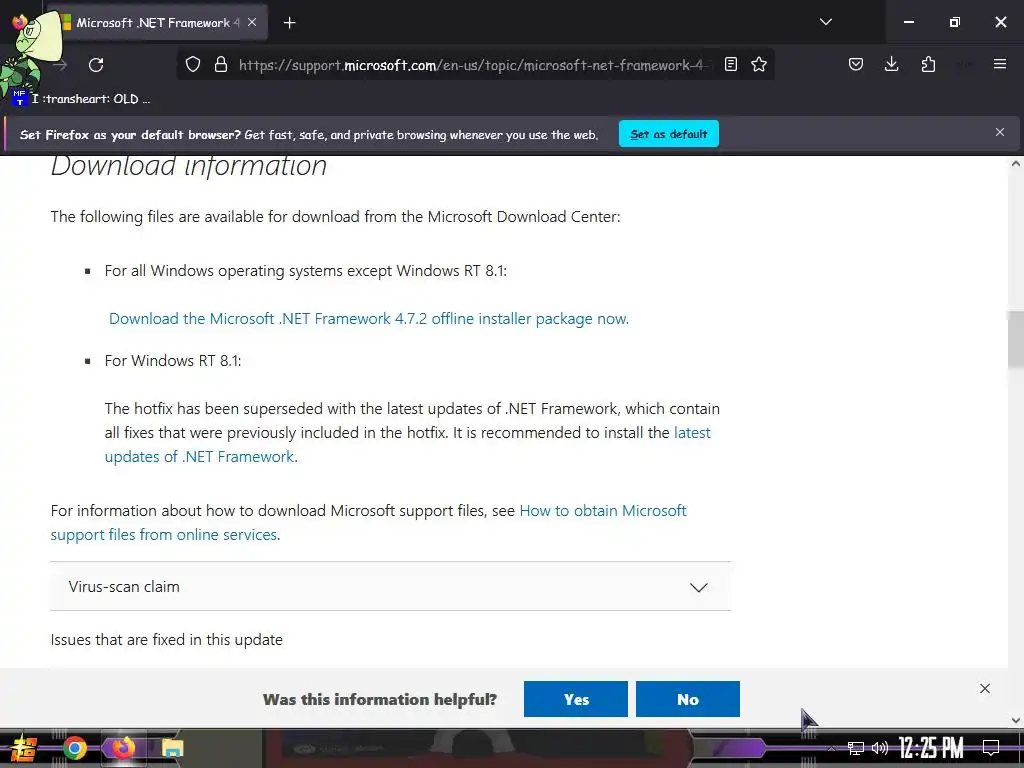Close the Microsoft .NET Framework tab
Screen dimensions: 1024x768
252,22
